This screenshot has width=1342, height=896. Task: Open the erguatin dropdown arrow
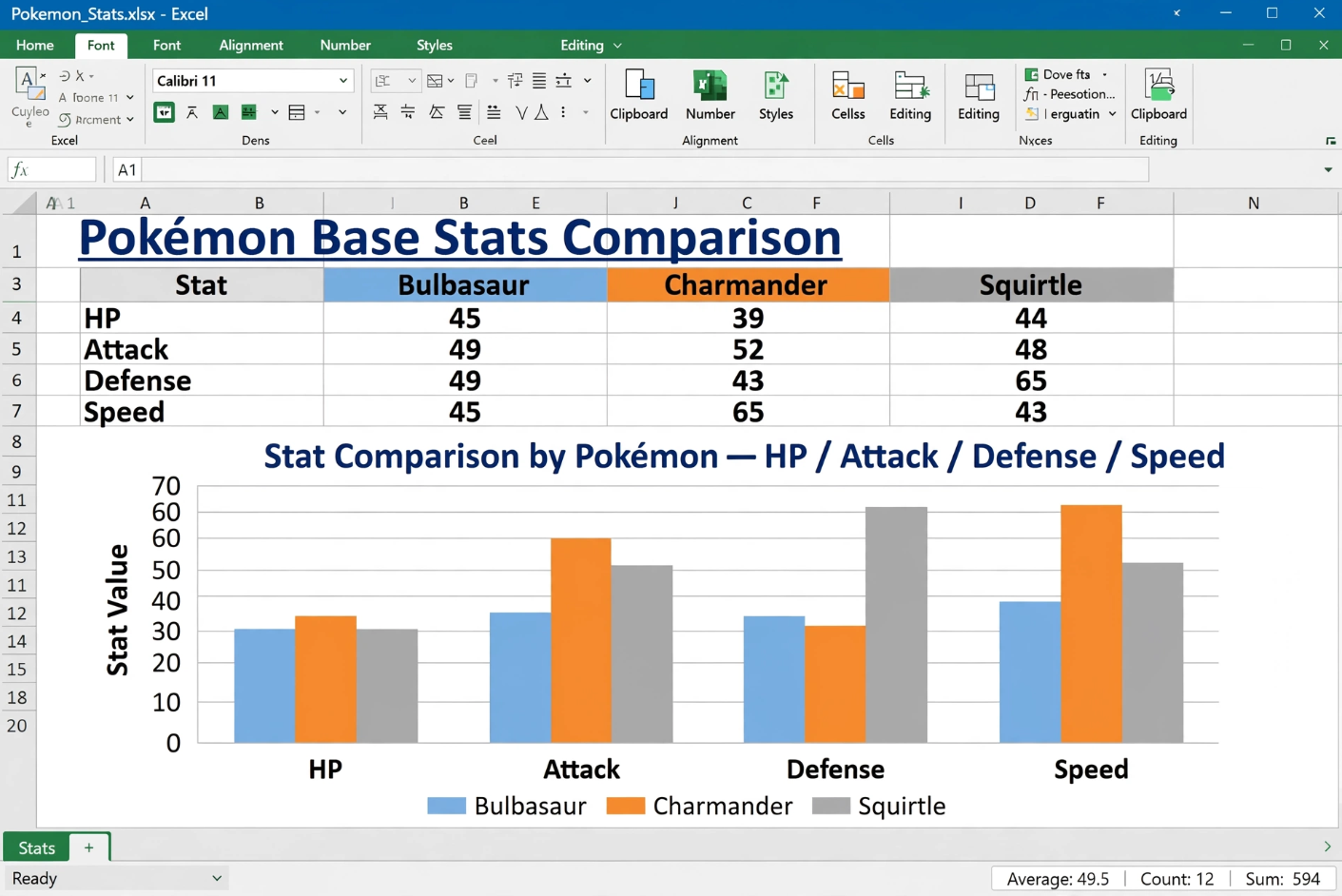coord(1112,114)
